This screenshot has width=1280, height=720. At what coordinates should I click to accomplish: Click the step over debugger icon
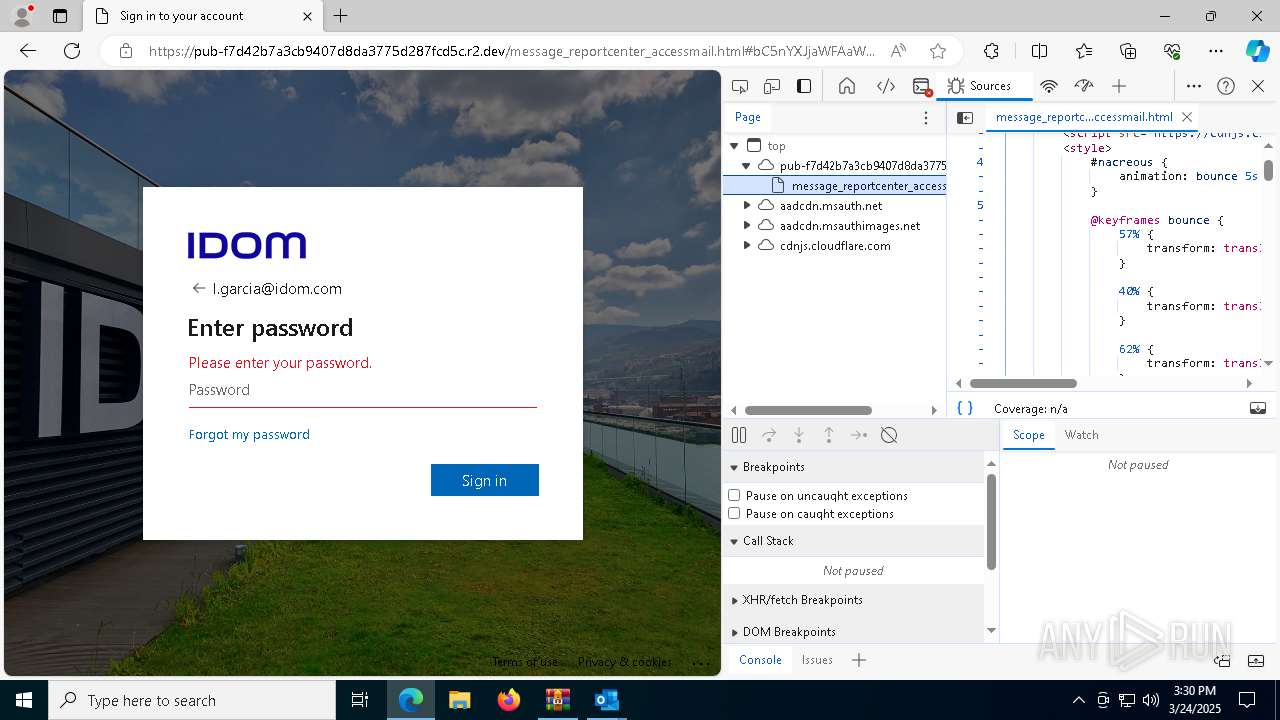click(769, 435)
